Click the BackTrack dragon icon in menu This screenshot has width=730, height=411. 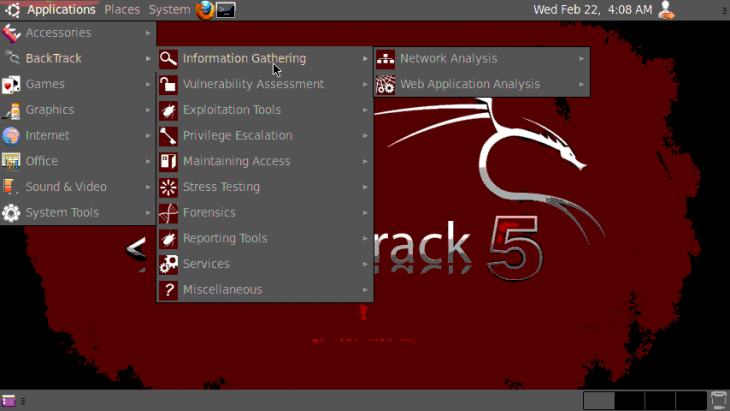click(11, 58)
